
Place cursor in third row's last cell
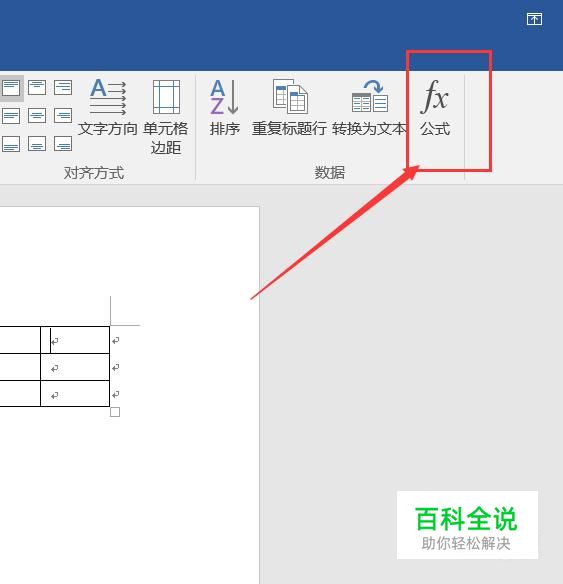coord(75,393)
